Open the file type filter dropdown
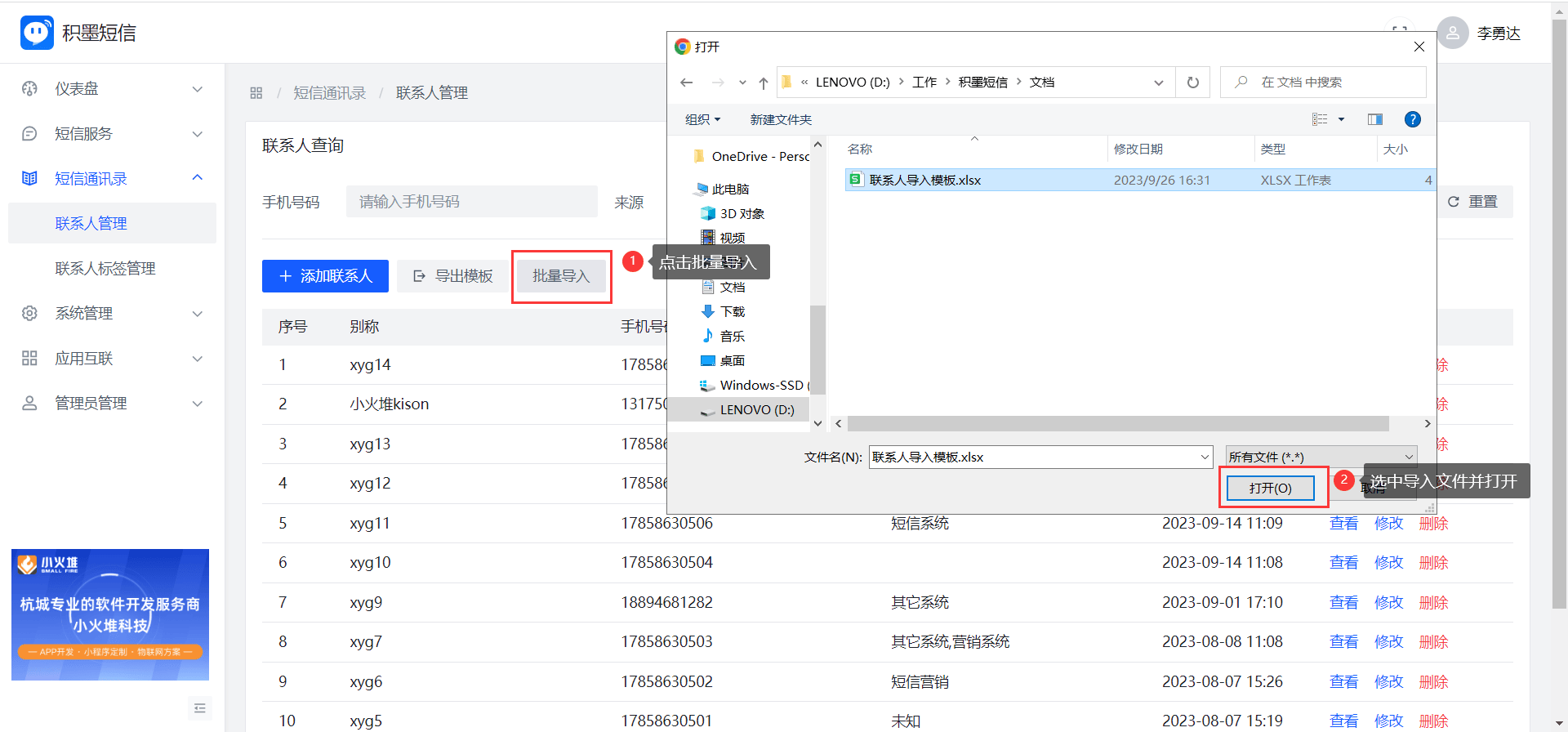1568x732 pixels. 1321,457
